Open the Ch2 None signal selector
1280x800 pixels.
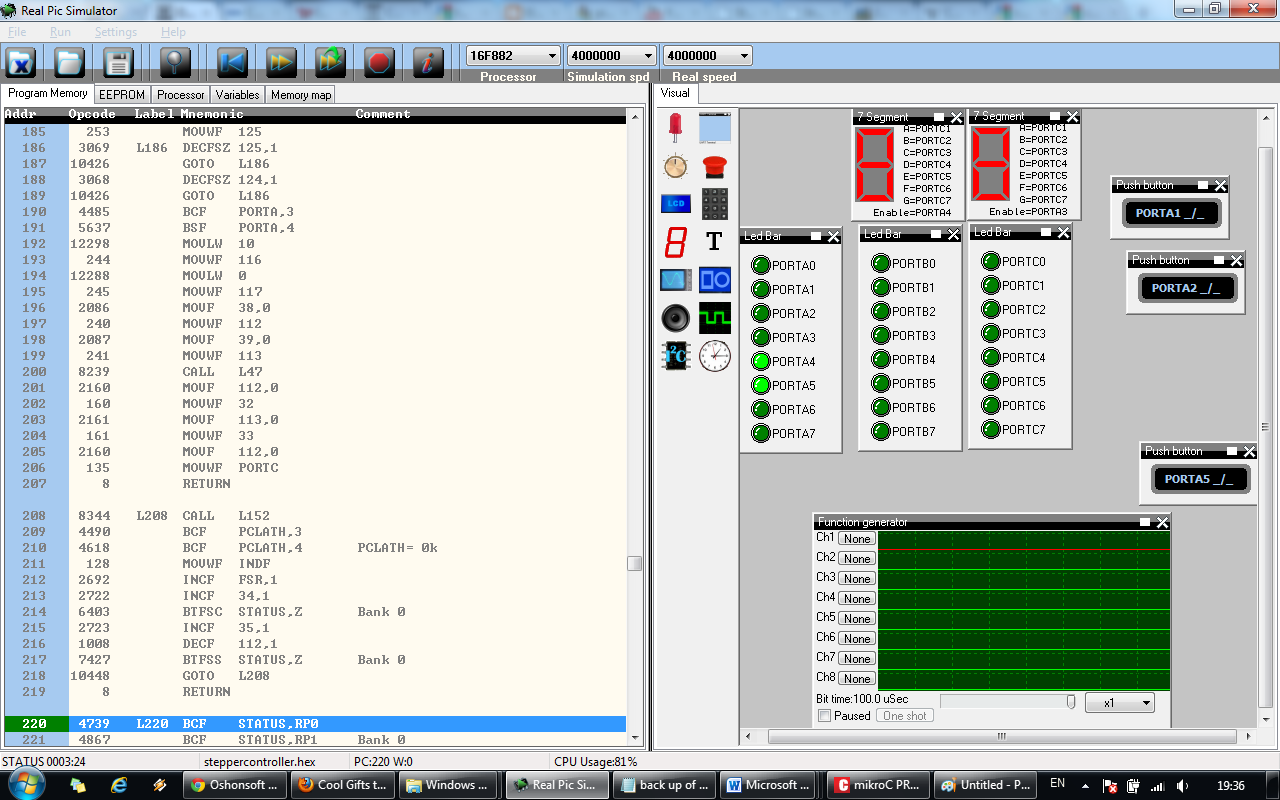click(x=856, y=559)
